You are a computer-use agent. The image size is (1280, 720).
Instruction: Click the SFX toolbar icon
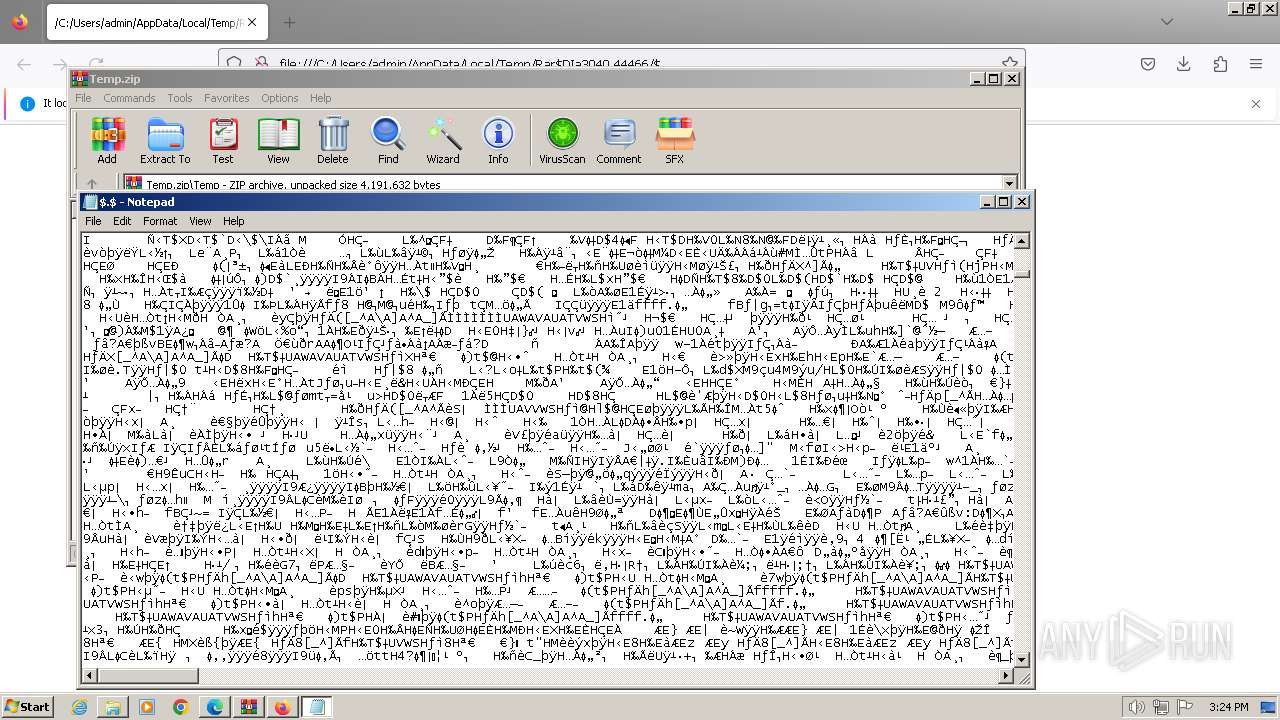[675, 140]
